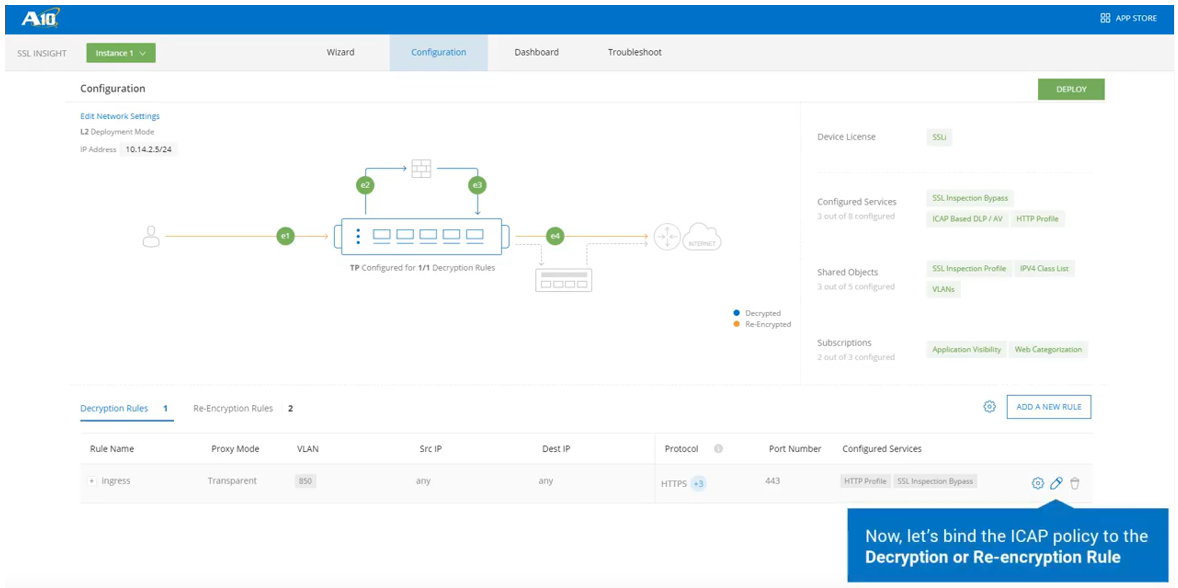
Task: Open the Dashboard tab
Action: pyautogui.click(x=536, y=53)
